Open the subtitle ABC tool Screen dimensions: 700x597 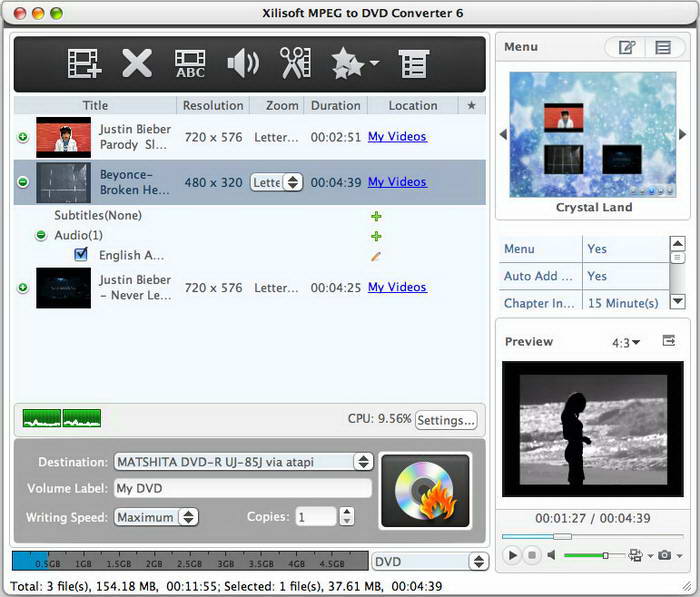pyautogui.click(x=190, y=64)
